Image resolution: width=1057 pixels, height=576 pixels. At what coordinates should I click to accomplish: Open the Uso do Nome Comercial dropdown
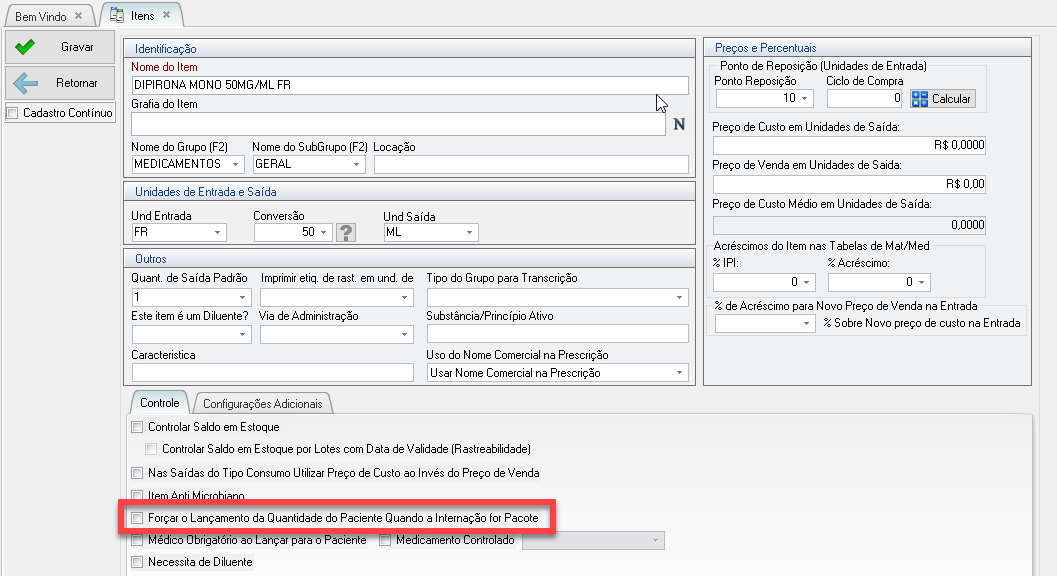680,373
